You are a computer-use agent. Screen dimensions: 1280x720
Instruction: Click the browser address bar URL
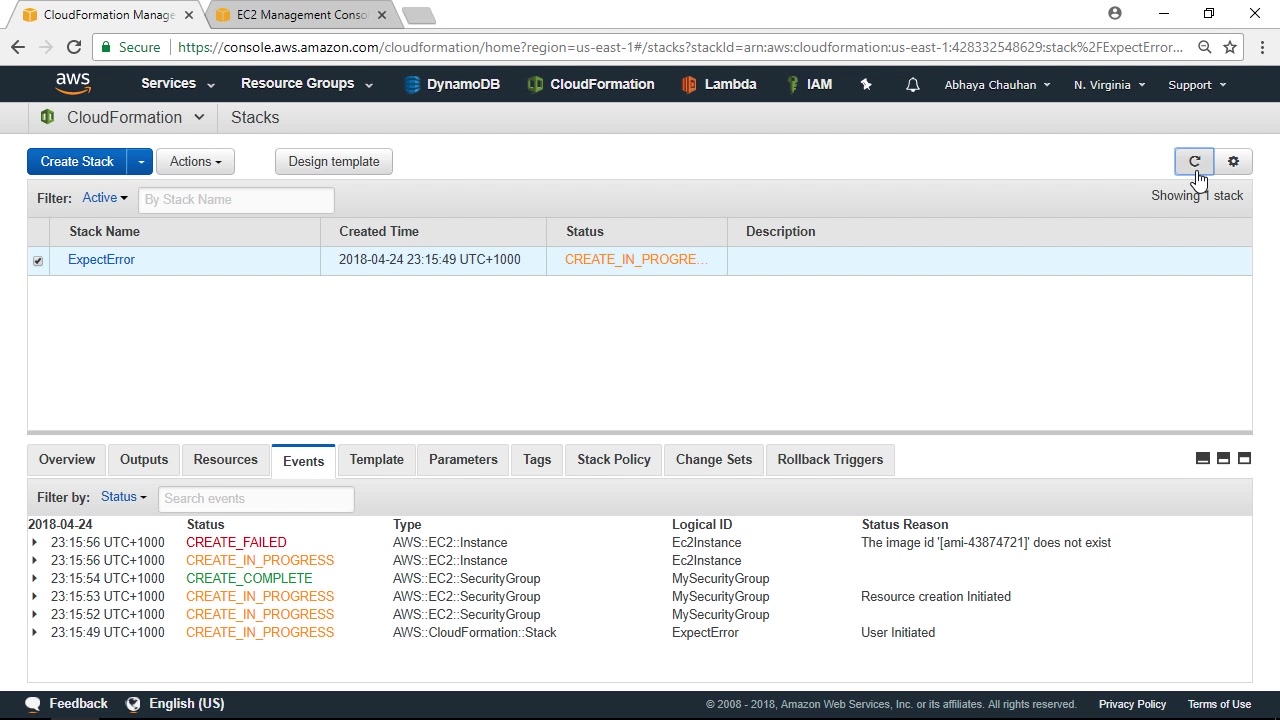click(680, 47)
